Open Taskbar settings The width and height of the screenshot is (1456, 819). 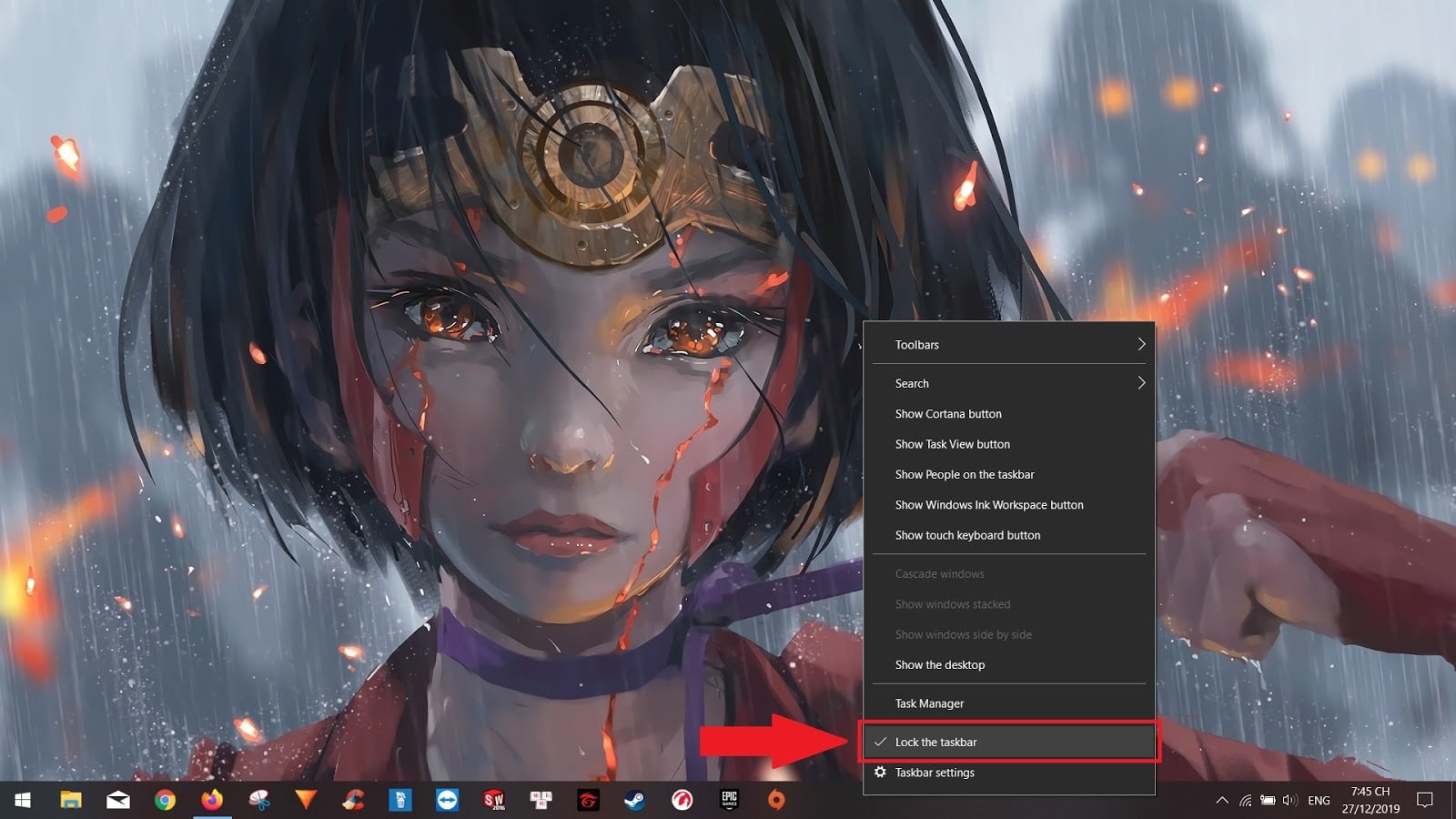tap(1009, 773)
